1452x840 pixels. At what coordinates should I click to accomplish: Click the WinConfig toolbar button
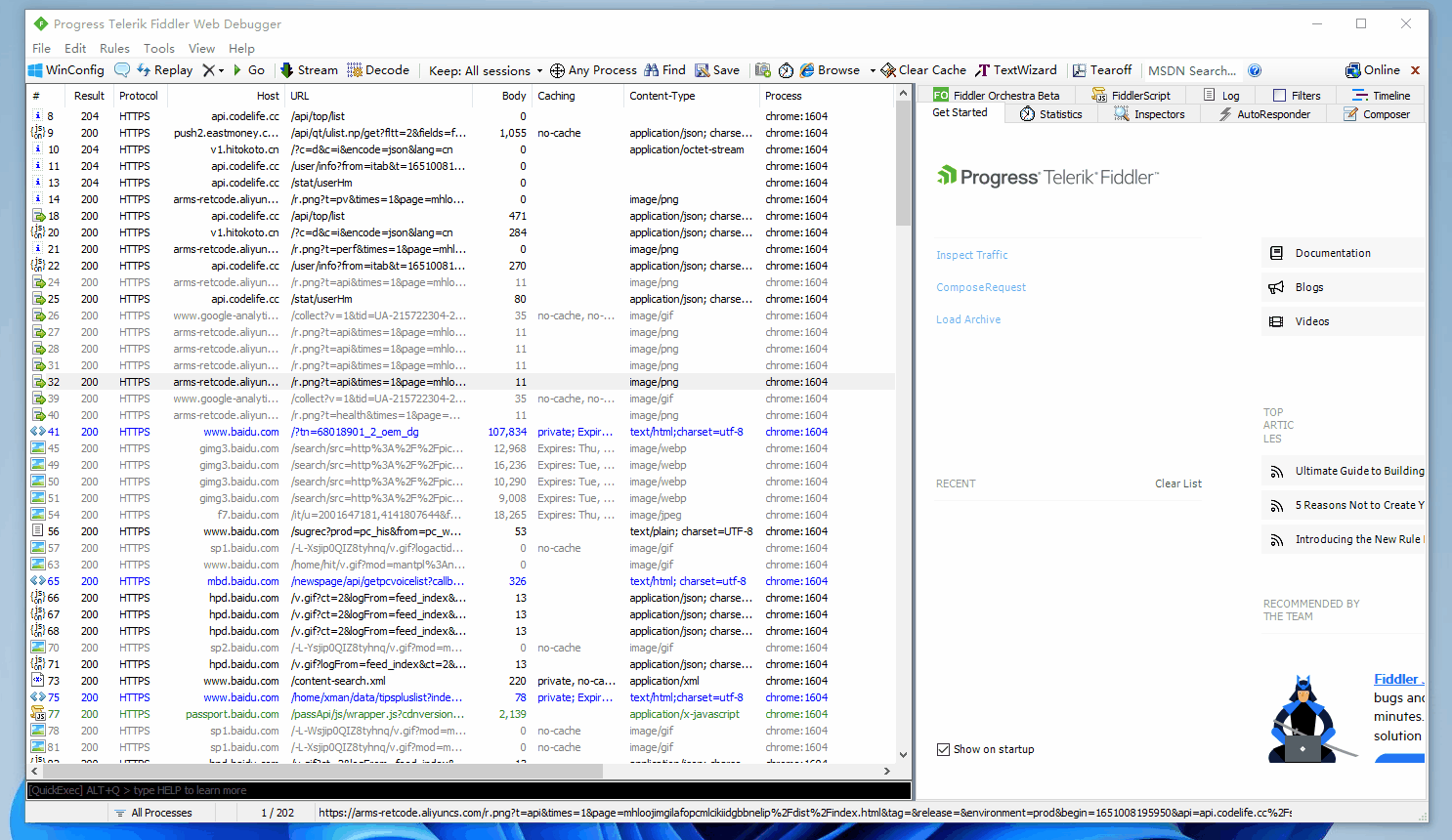click(65, 70)
